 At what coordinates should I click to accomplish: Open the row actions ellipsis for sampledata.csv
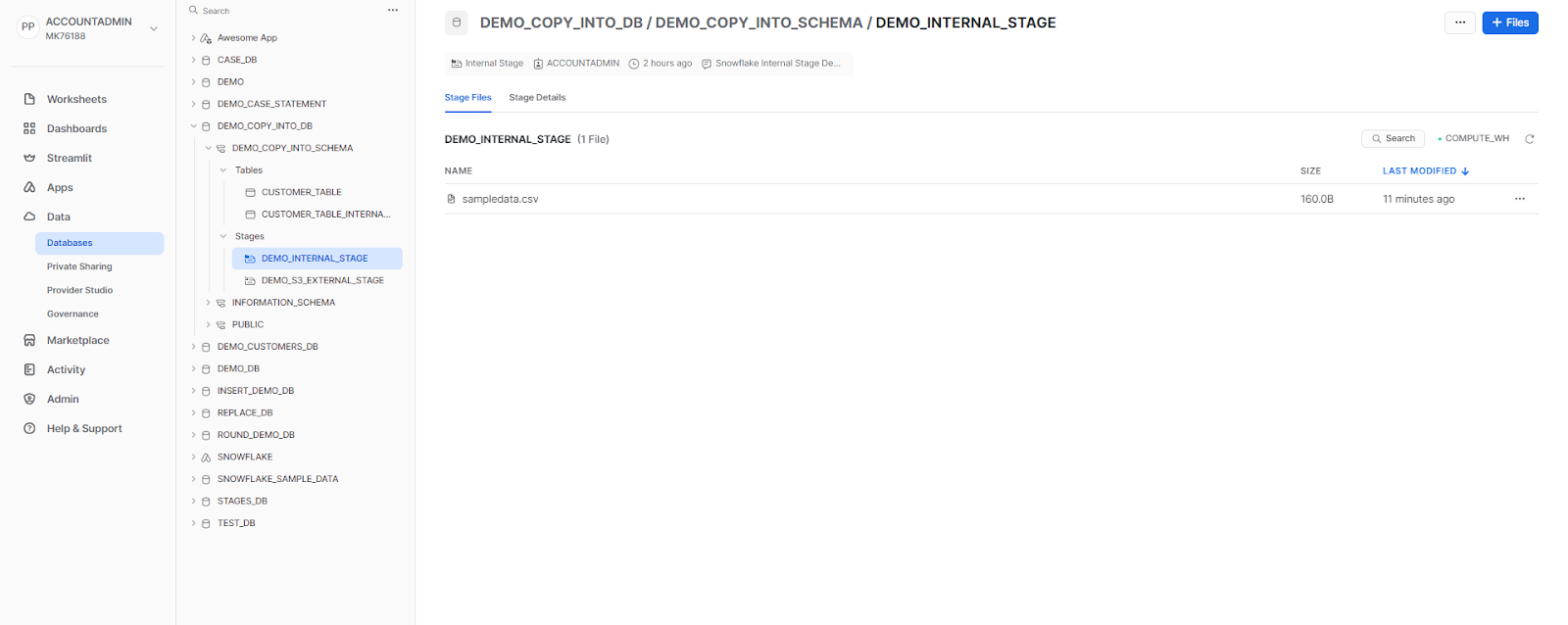click(1520, 198)
